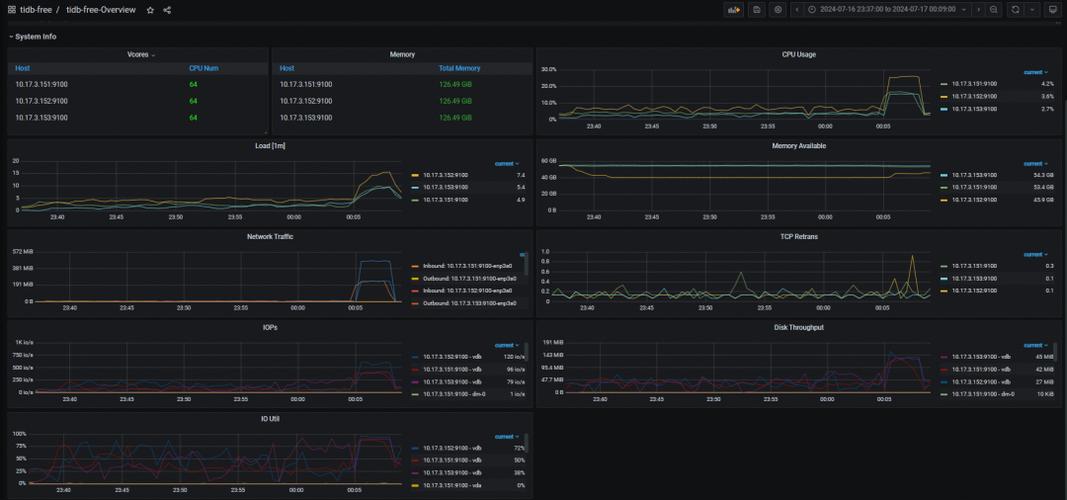This screenshot has height=500, width=1067.
Task: Click the Add panel icon
Action: [734, 10]
